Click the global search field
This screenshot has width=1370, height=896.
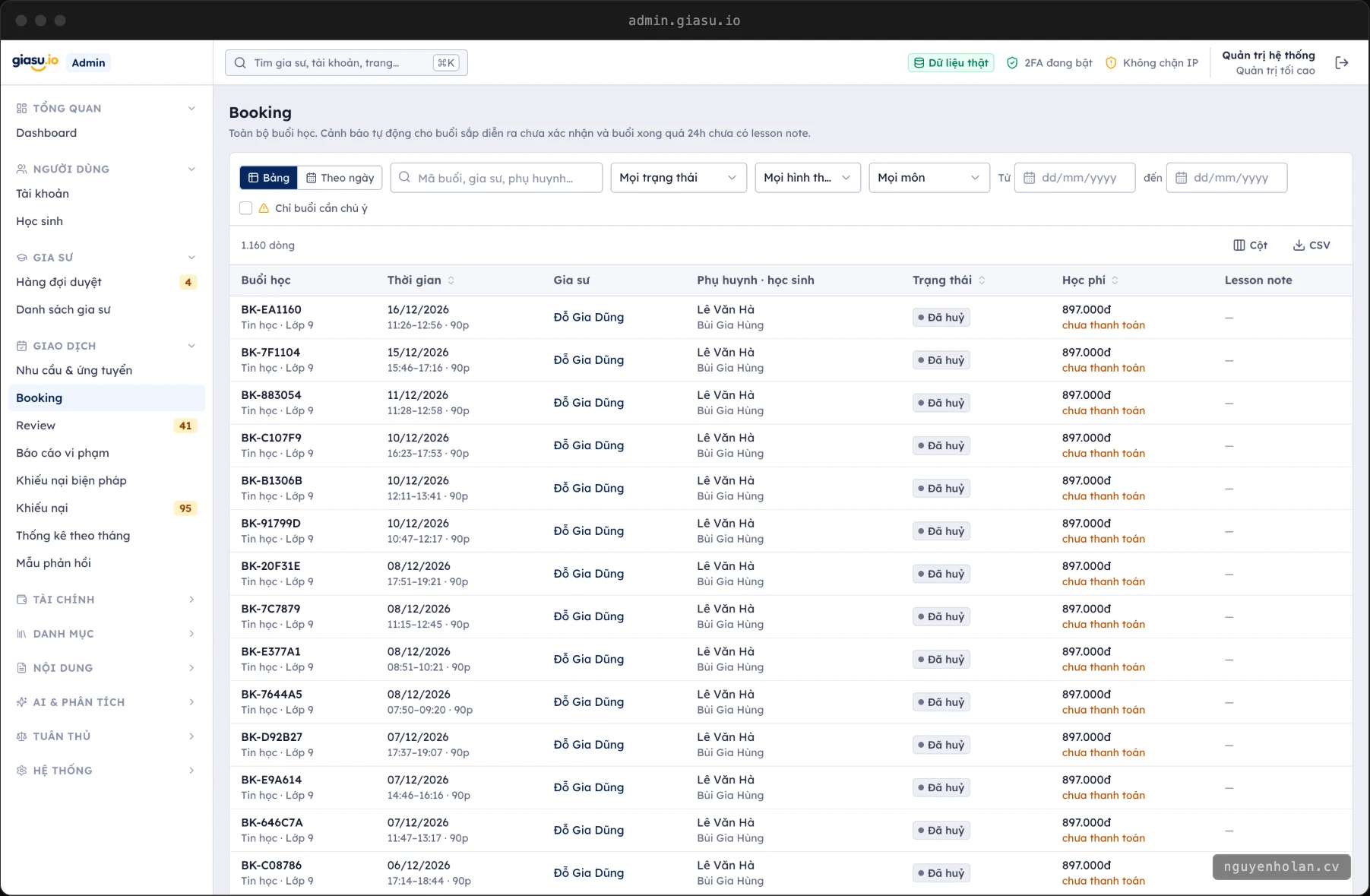point(346,63)
